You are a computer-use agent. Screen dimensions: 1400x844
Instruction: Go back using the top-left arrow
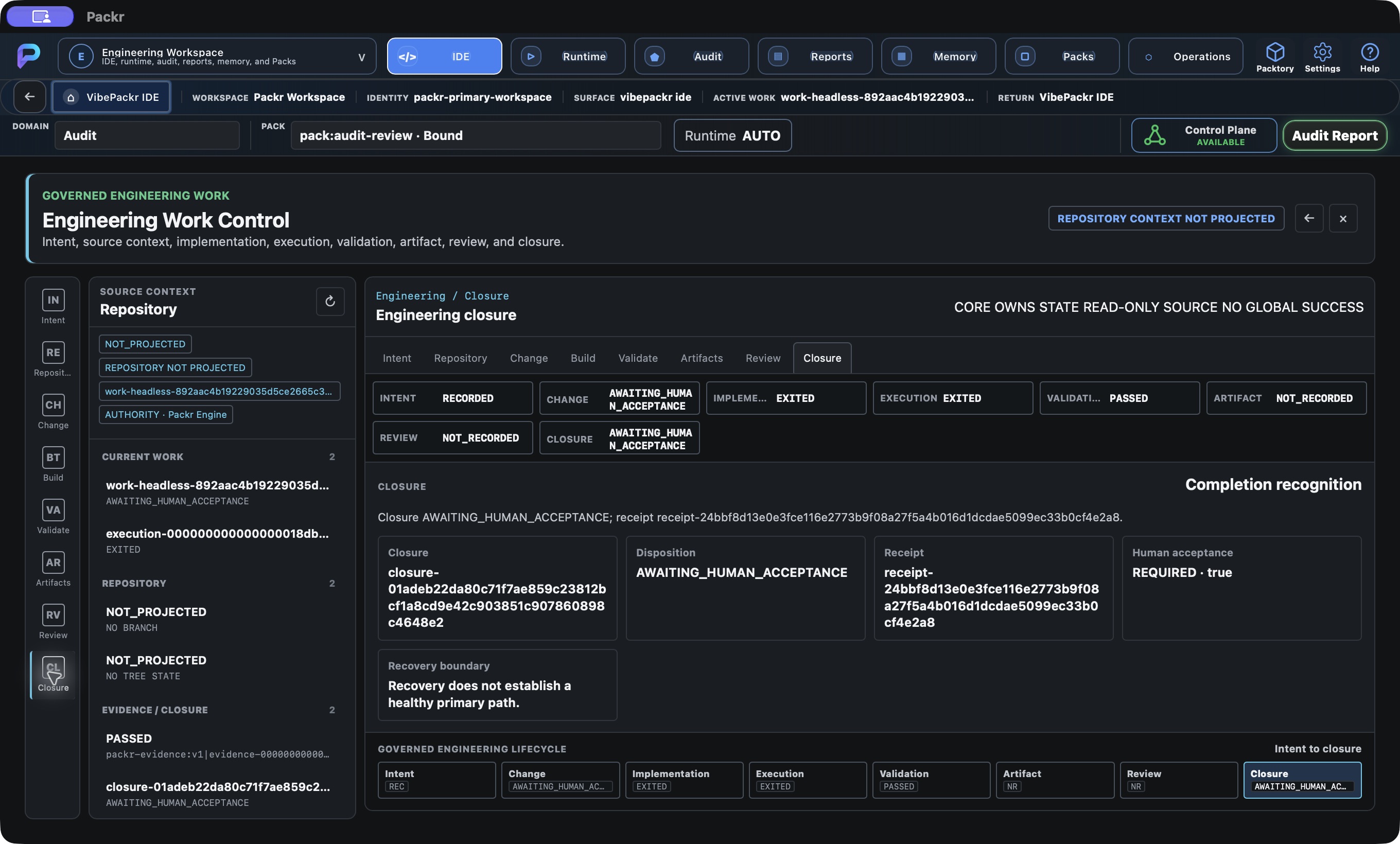(x=29, y=97)
